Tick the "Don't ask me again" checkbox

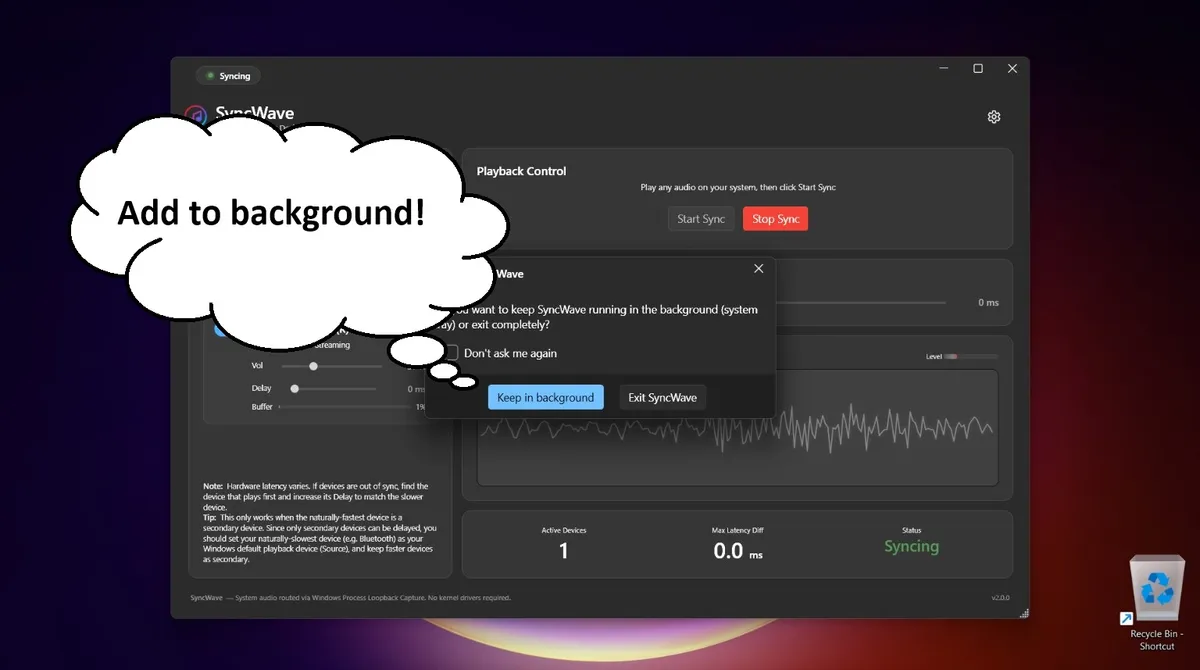click(451, 353)
